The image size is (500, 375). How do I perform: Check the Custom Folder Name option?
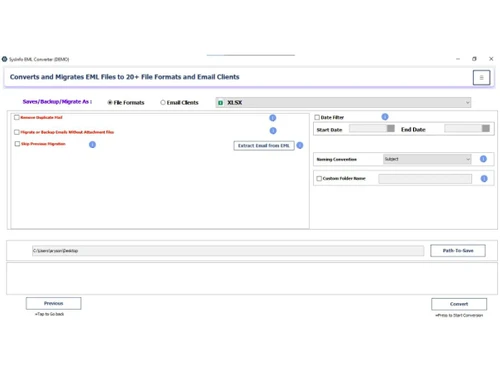(319, 178)
